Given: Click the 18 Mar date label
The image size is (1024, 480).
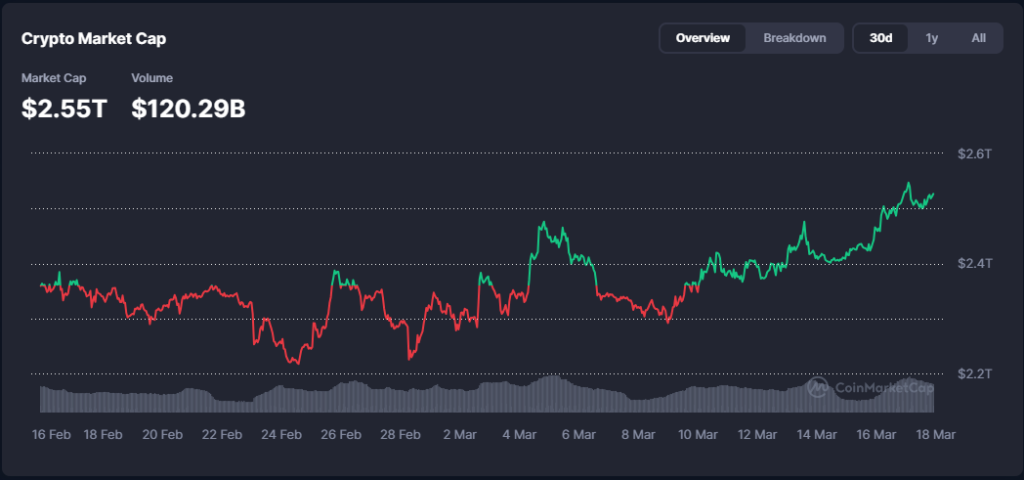Looking at the screenshot, I should click(x=936, y=435).
